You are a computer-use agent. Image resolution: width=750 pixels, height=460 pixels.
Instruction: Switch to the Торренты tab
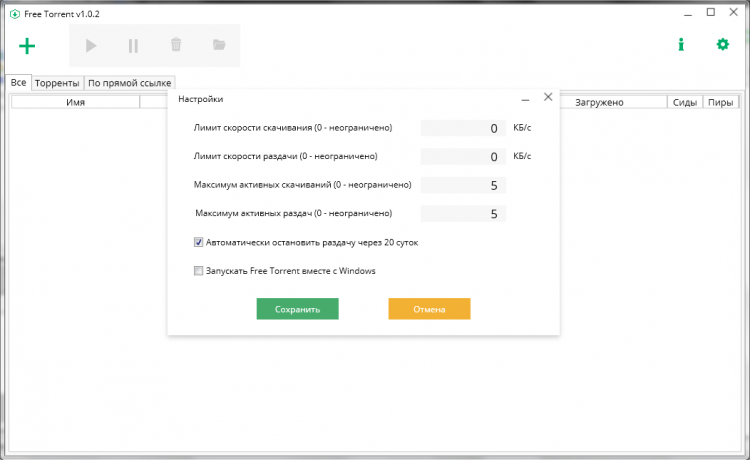point(57,83)
